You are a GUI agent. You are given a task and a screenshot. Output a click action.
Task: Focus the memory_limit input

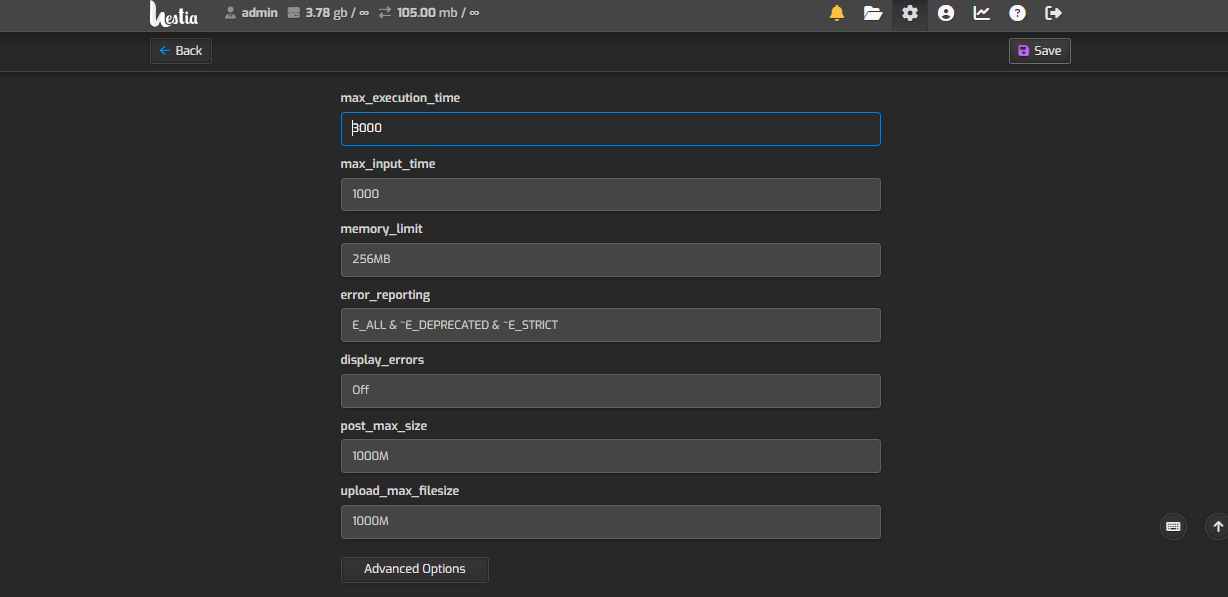tap(610, 260)
